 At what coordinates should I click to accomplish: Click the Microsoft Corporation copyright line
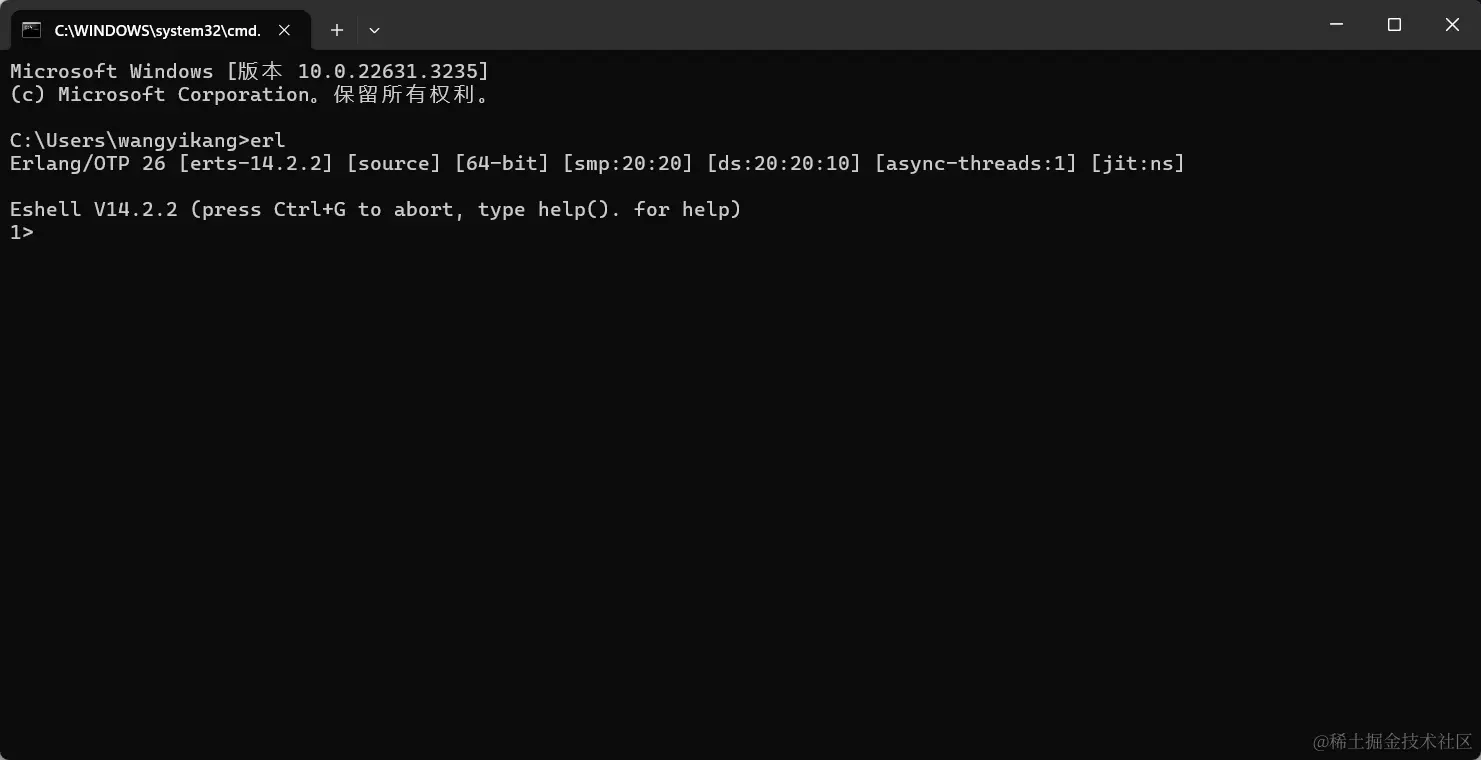coord(249,94)
